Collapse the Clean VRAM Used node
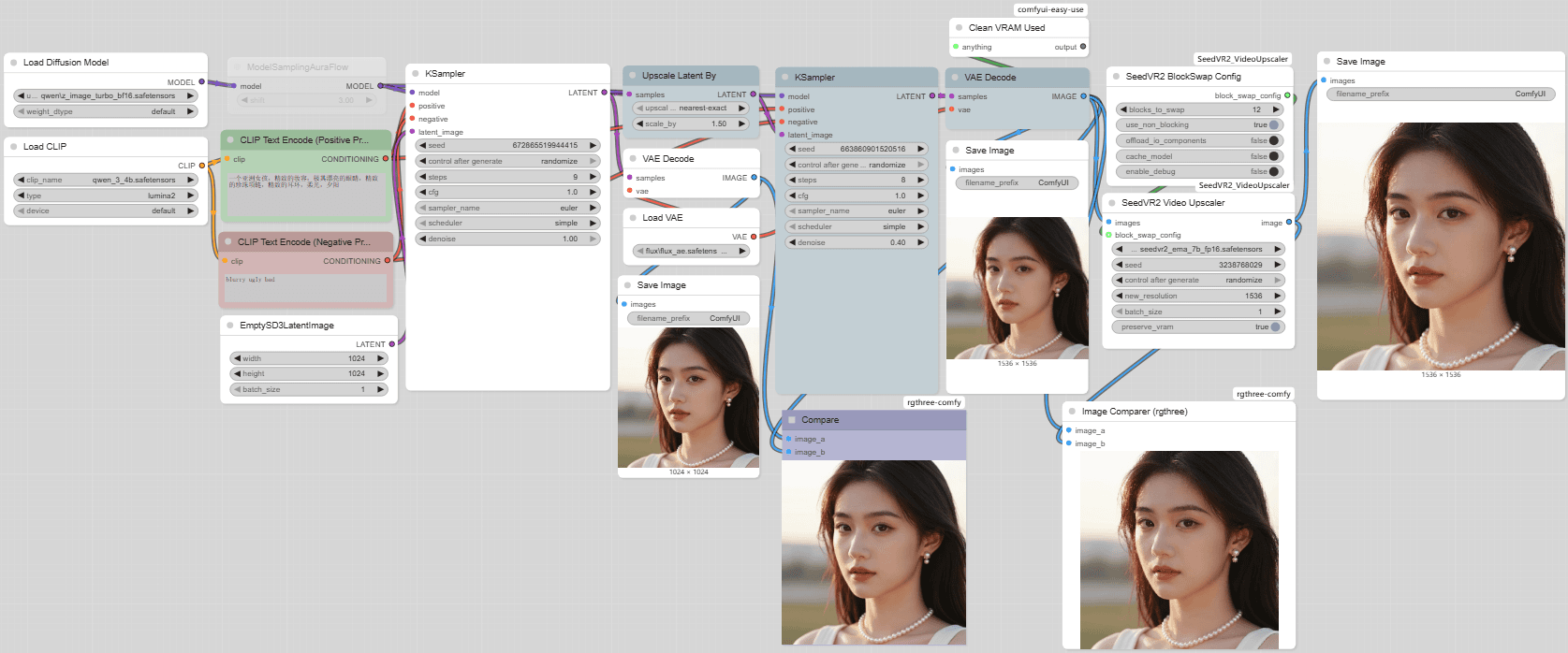The height and width of the screenshot is (653, 1568). 959,28
